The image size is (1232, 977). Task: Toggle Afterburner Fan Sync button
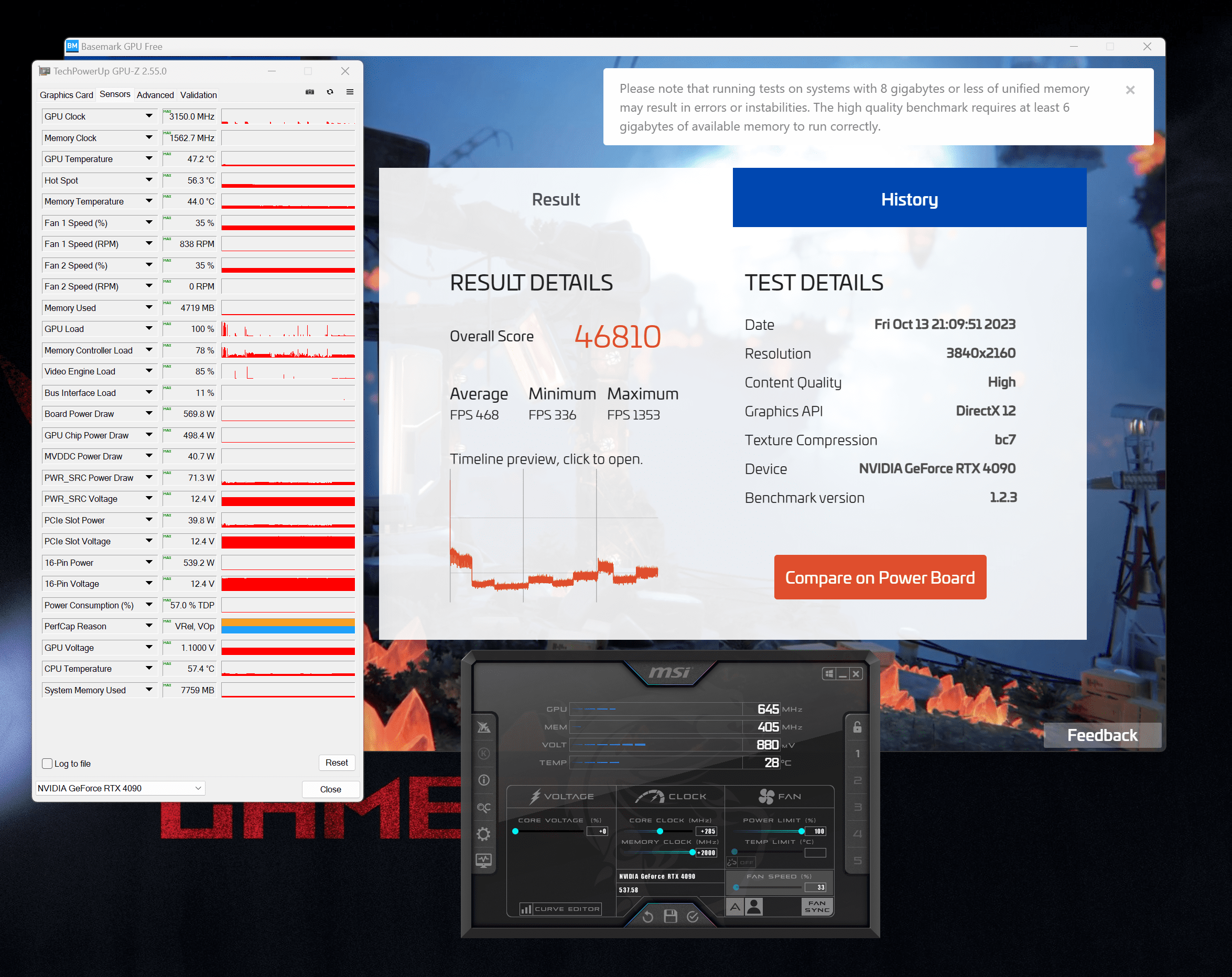tap(817, 907)
